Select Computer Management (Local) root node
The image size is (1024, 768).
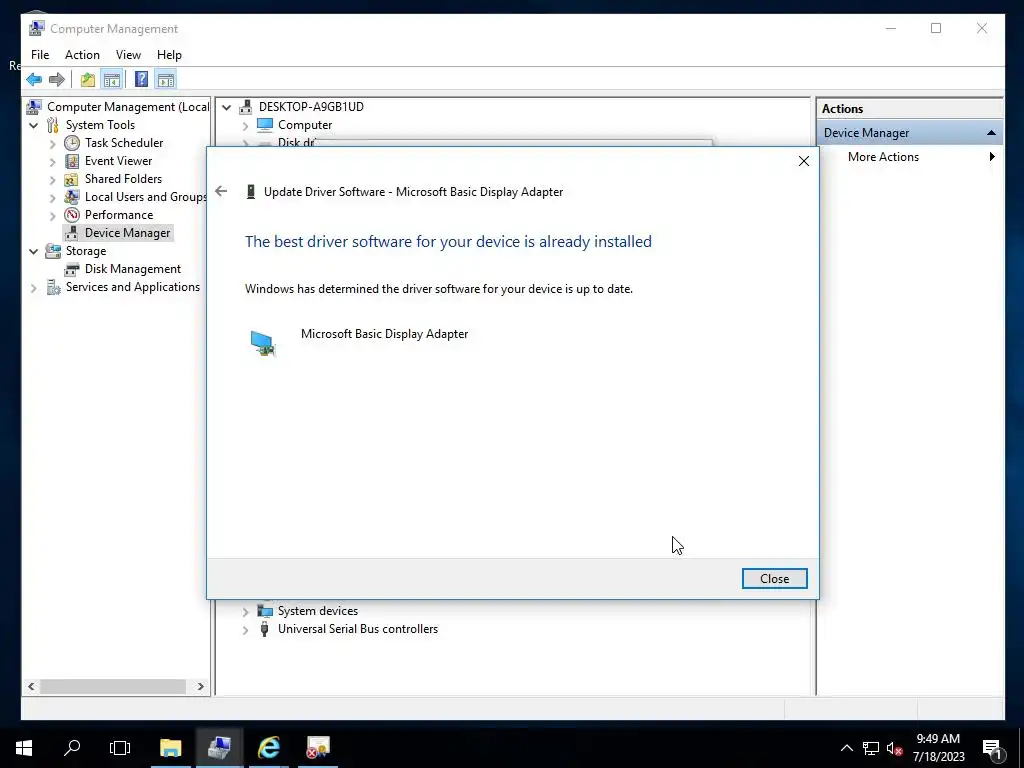[128, 106]
